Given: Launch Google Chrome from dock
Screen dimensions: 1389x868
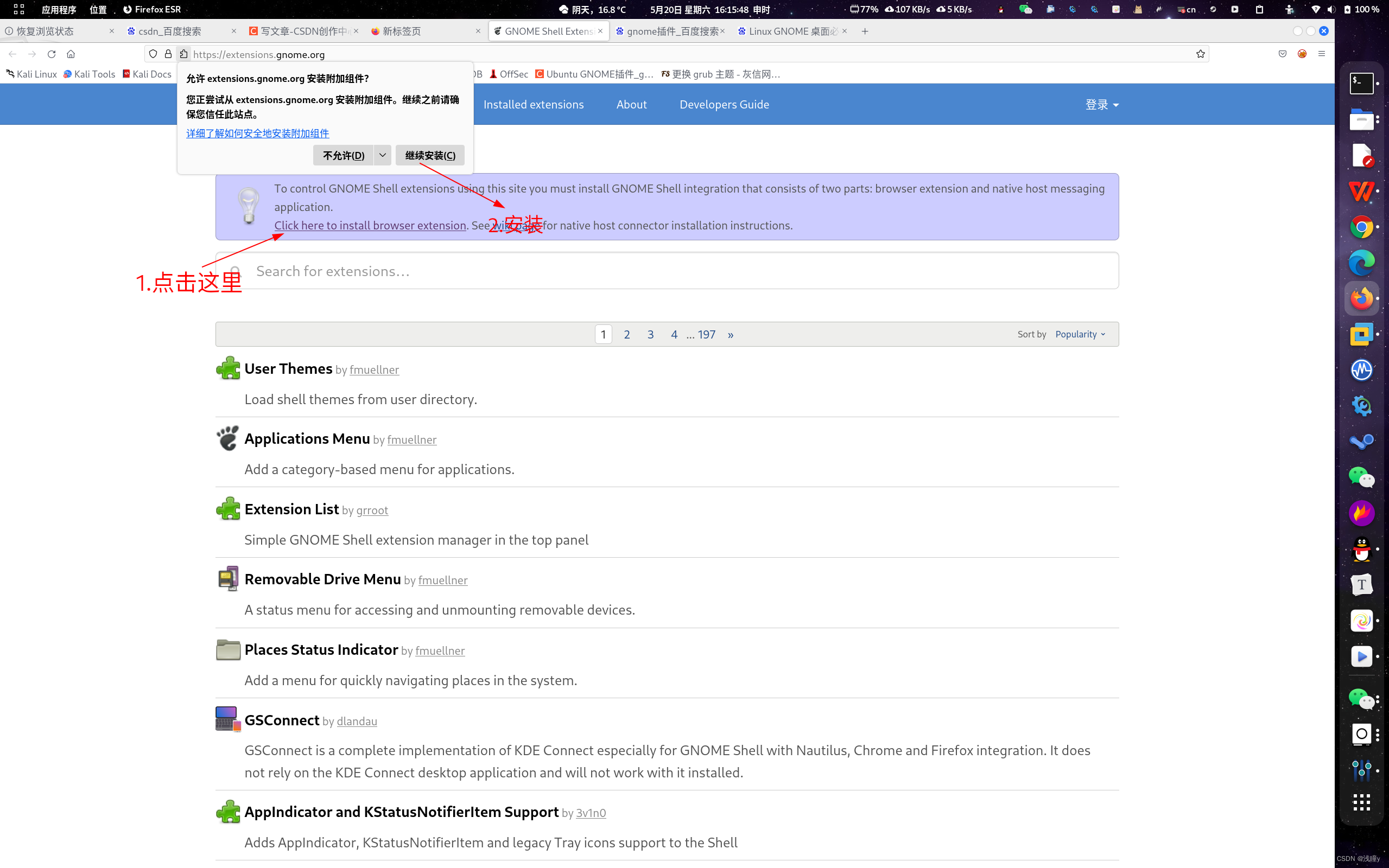Looking at the screenshot, I should point(1361,227).
